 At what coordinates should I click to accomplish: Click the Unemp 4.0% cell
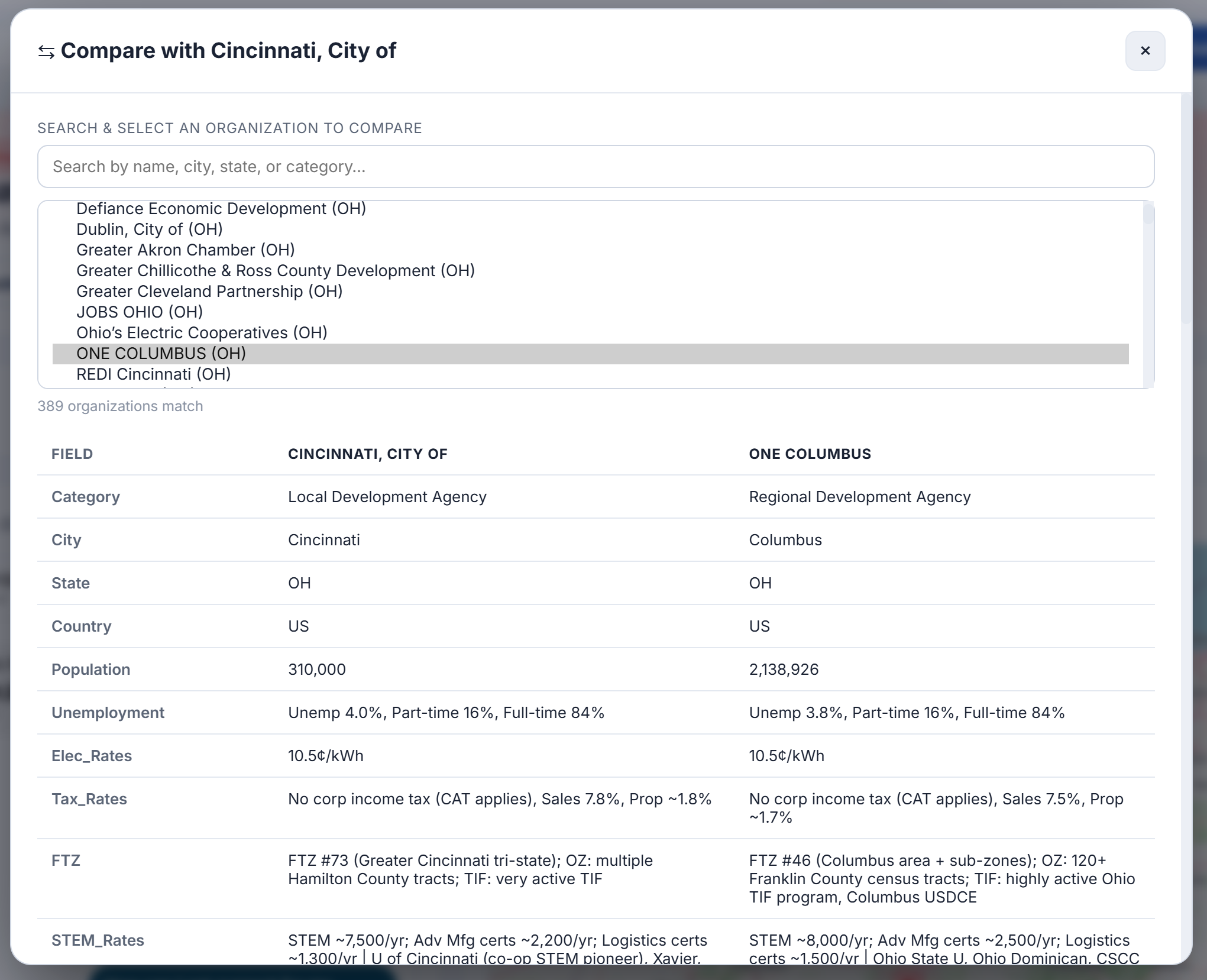[446, 713]
